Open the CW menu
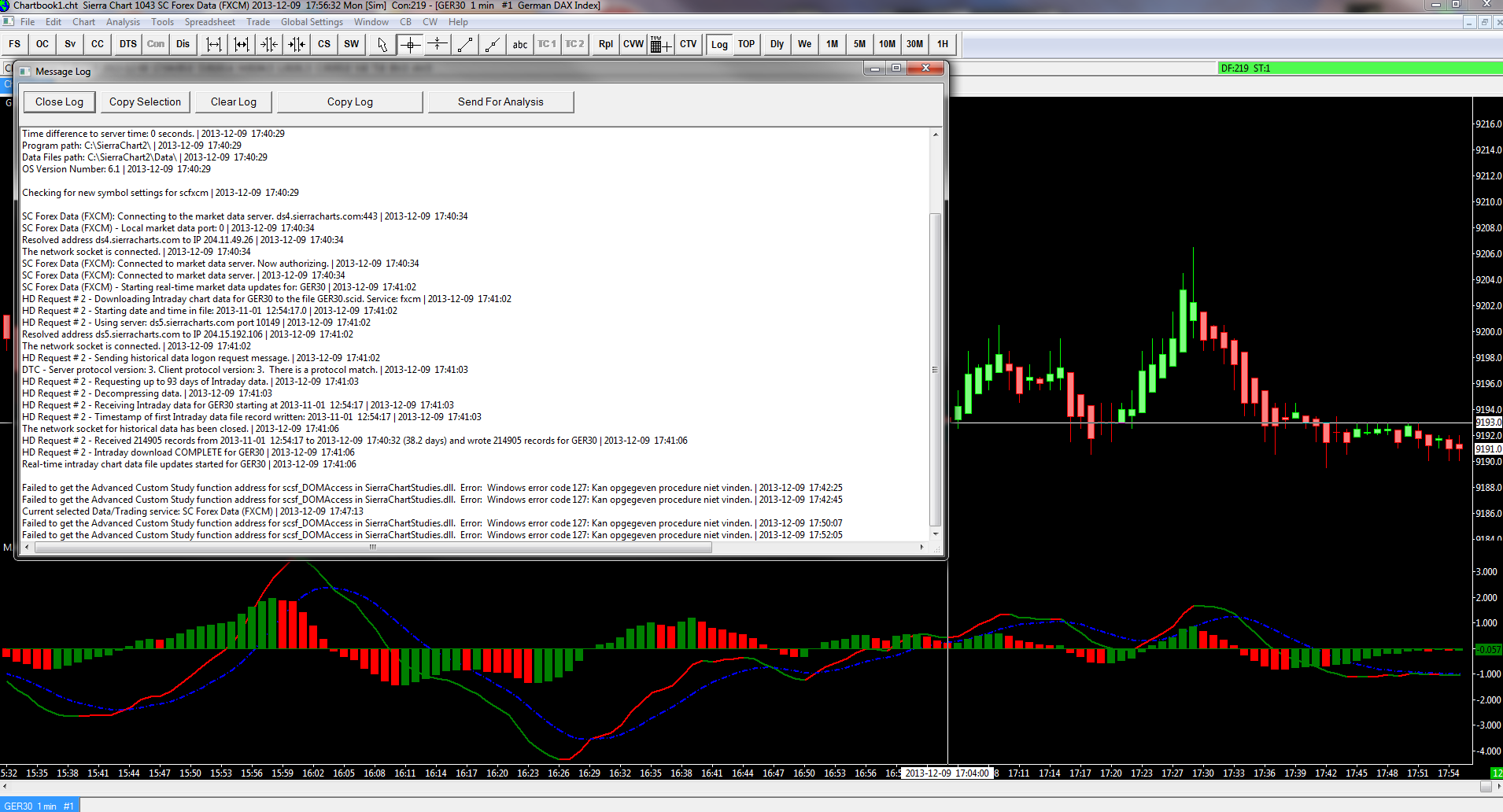Viewport: 1503px width, 812px height. click(x=430, y=22)
